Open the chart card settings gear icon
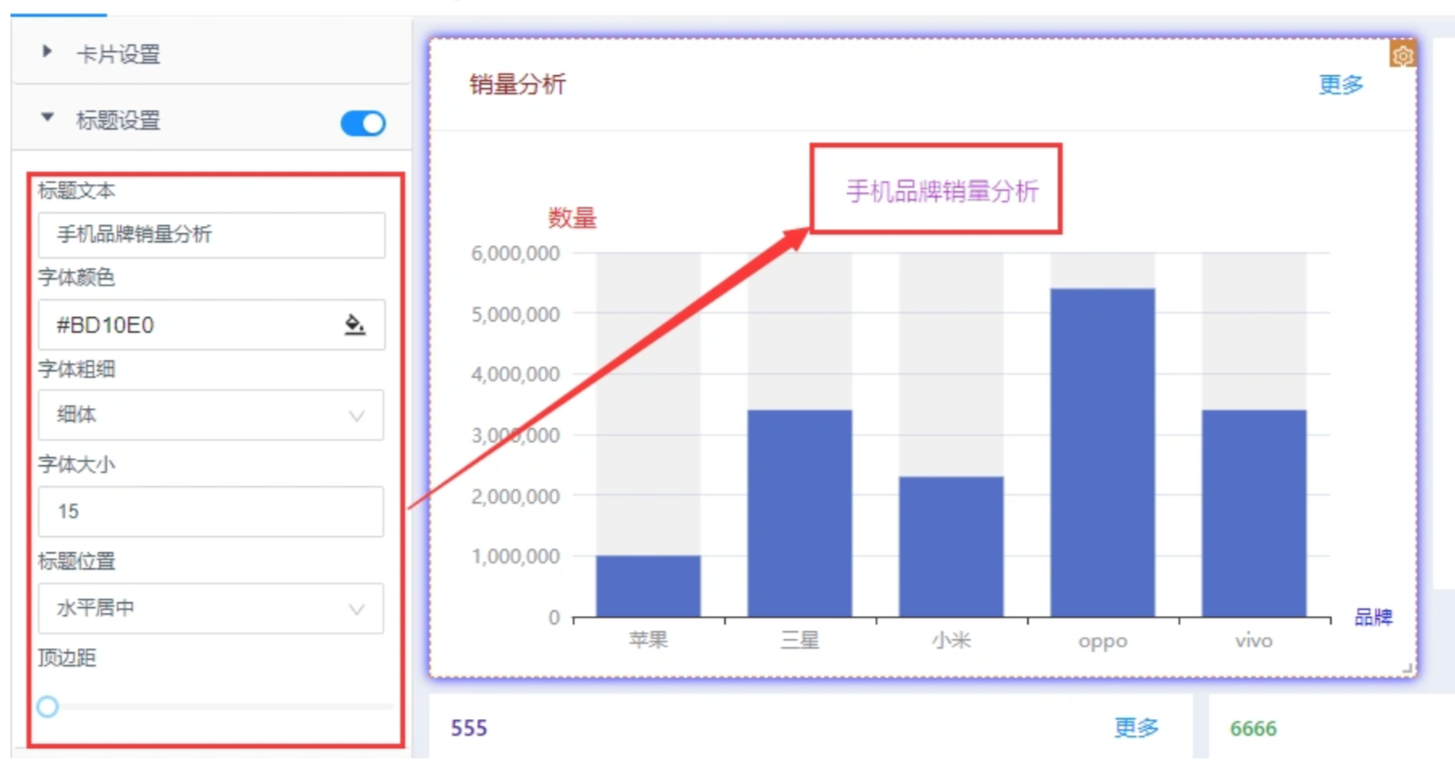This screenshot has width=1455, height=779. tap(1402, 56)
